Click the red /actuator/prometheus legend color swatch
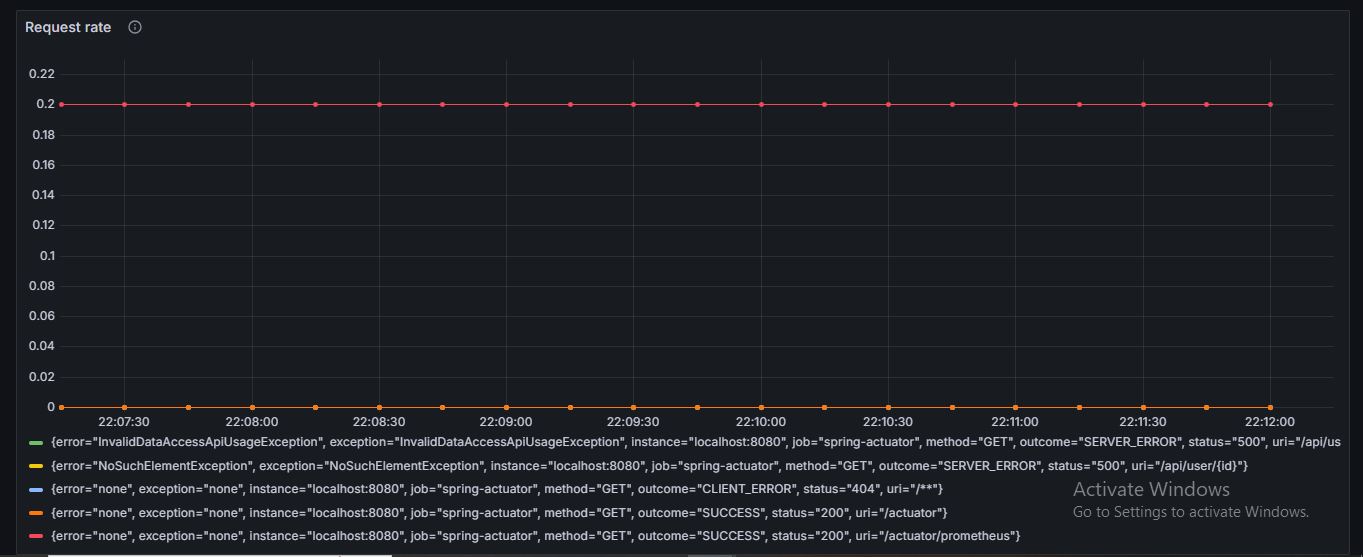Screen dimensions: 1363x557 point(36,537)
